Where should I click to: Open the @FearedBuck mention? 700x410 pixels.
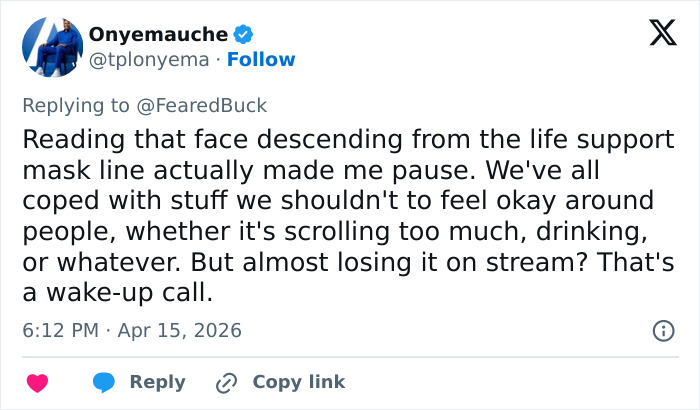point(212,105)
